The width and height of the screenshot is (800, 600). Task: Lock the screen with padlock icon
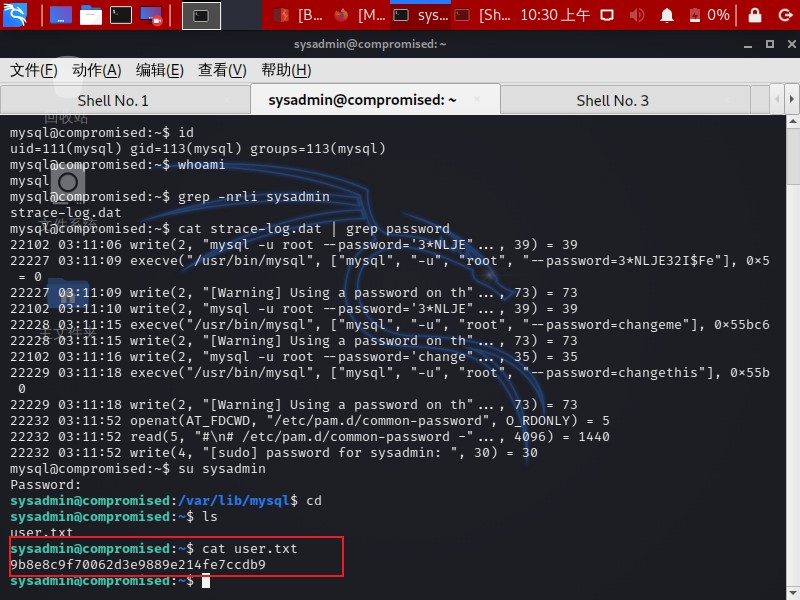(755, 15)
